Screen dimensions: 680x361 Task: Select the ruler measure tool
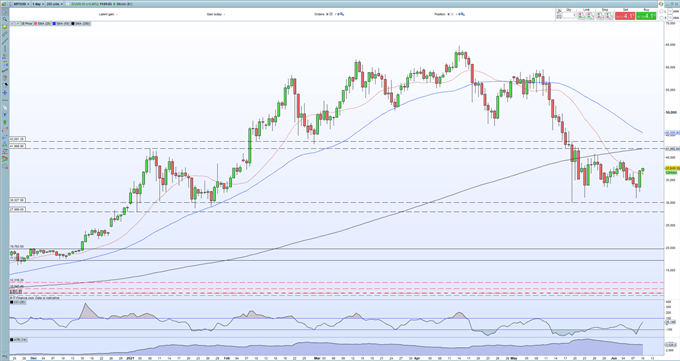click(5, 34)
